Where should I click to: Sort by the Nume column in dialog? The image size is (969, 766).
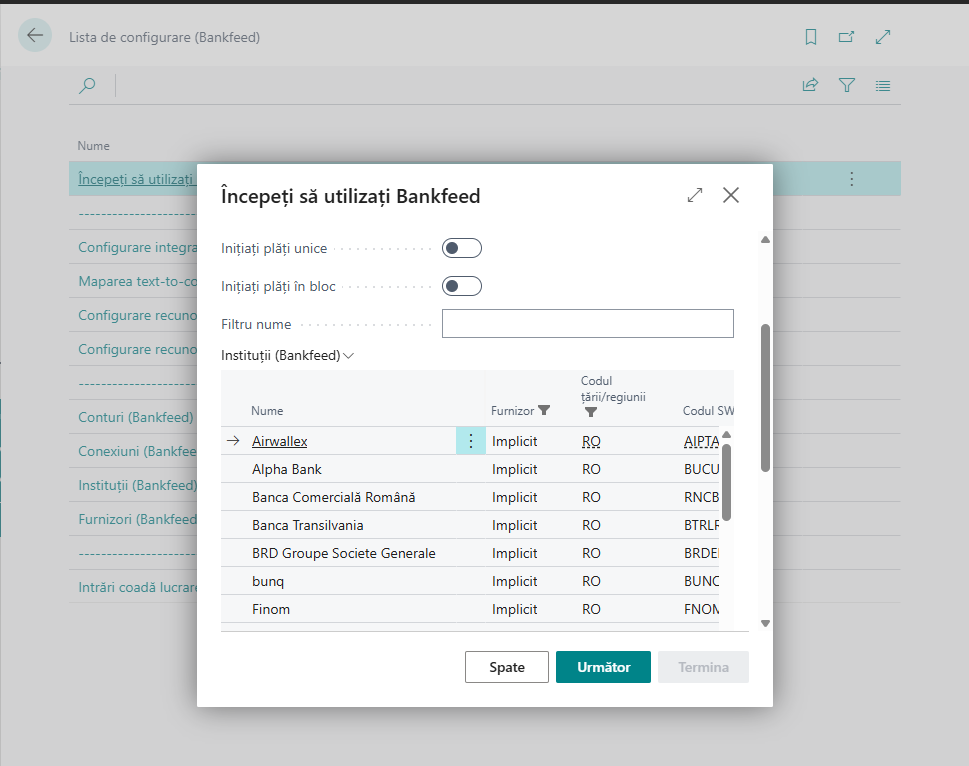[267, 411]
